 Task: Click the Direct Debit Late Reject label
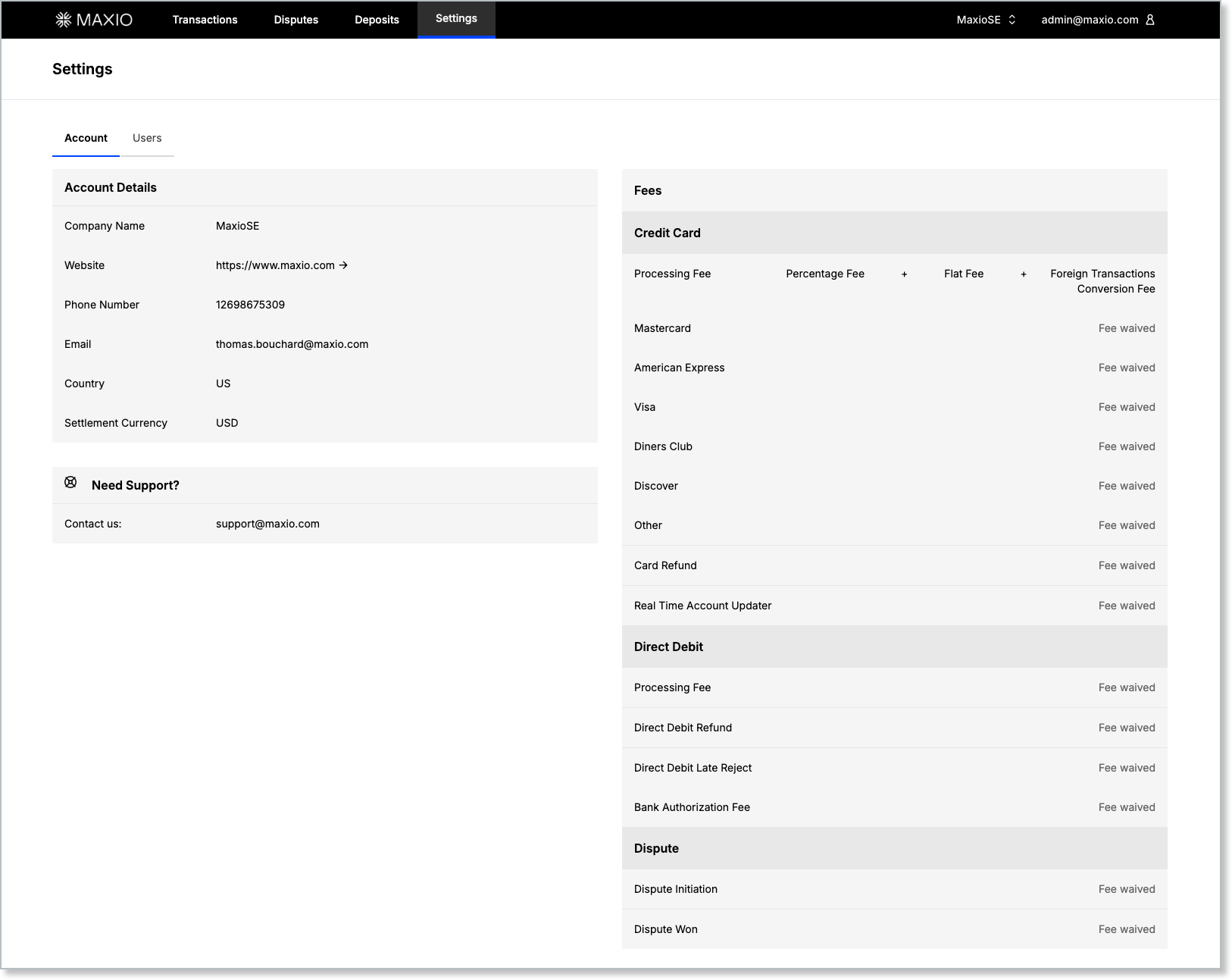pos(693,768)
